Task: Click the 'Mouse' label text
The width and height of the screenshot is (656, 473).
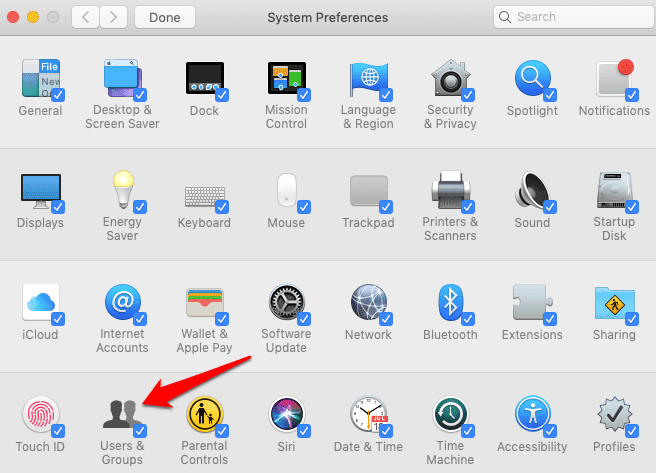Action: click(286, 222)
